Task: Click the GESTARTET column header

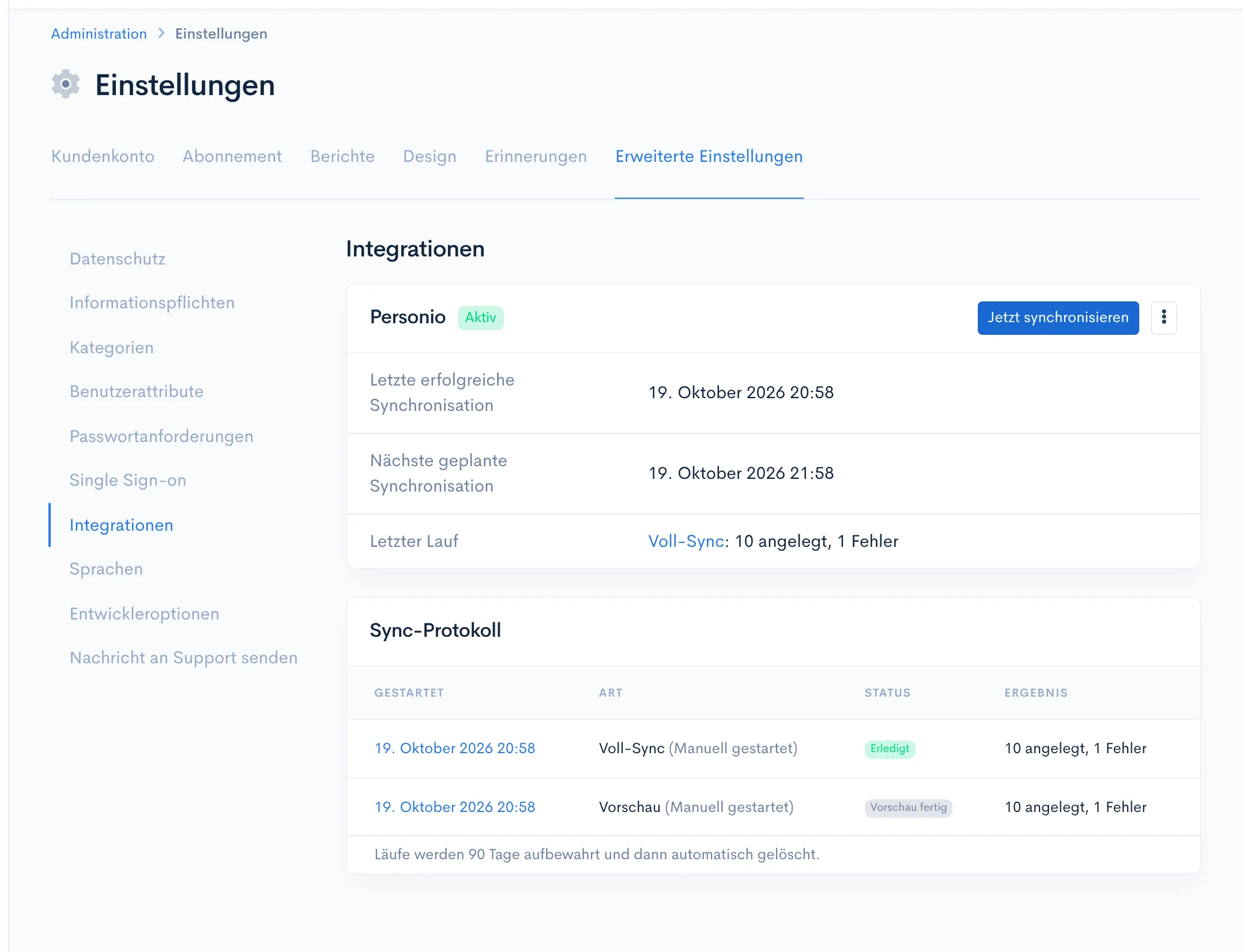Action: [409, 693]
